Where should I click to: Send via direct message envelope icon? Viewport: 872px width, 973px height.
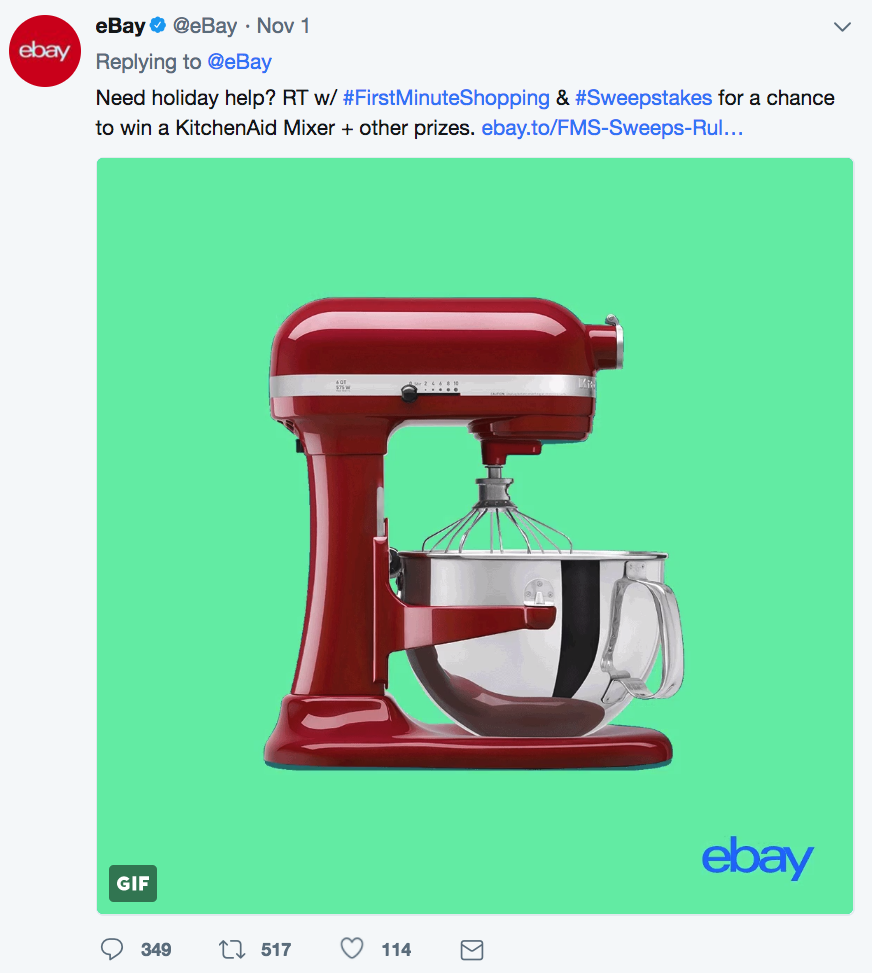coord(472,949)
